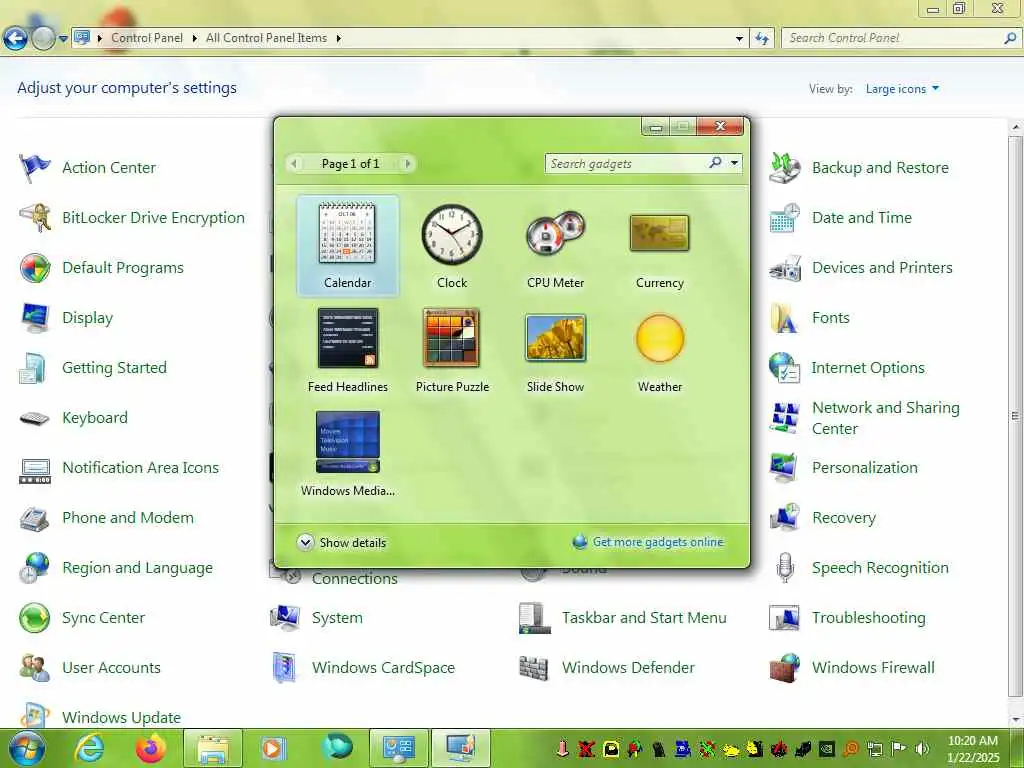Expand All Control Panel Items breadcrumb arrow

[x=338, y=39]
